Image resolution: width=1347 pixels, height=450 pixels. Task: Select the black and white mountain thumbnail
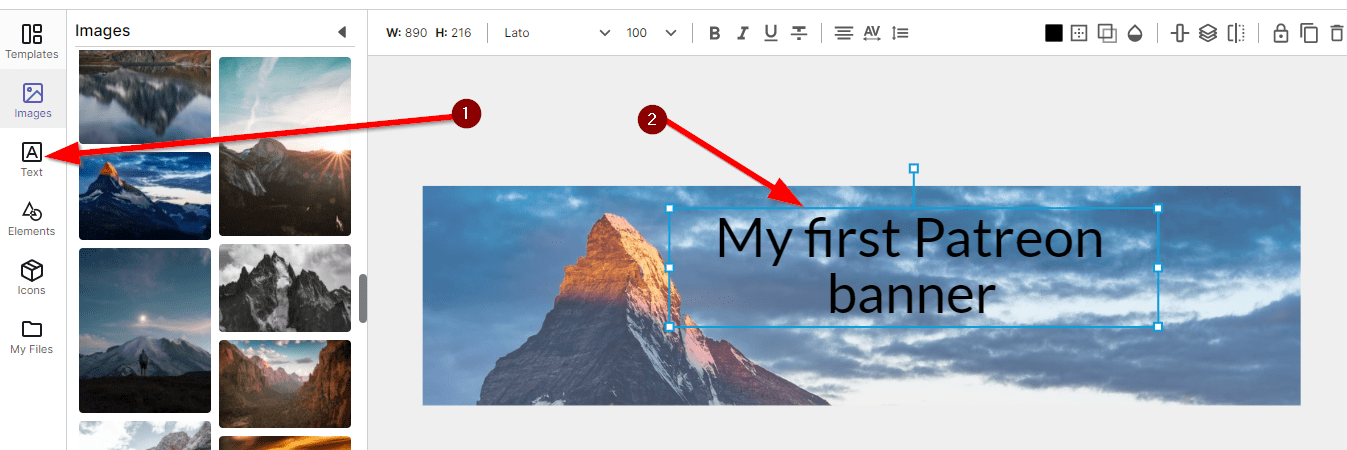click(285, 288)
